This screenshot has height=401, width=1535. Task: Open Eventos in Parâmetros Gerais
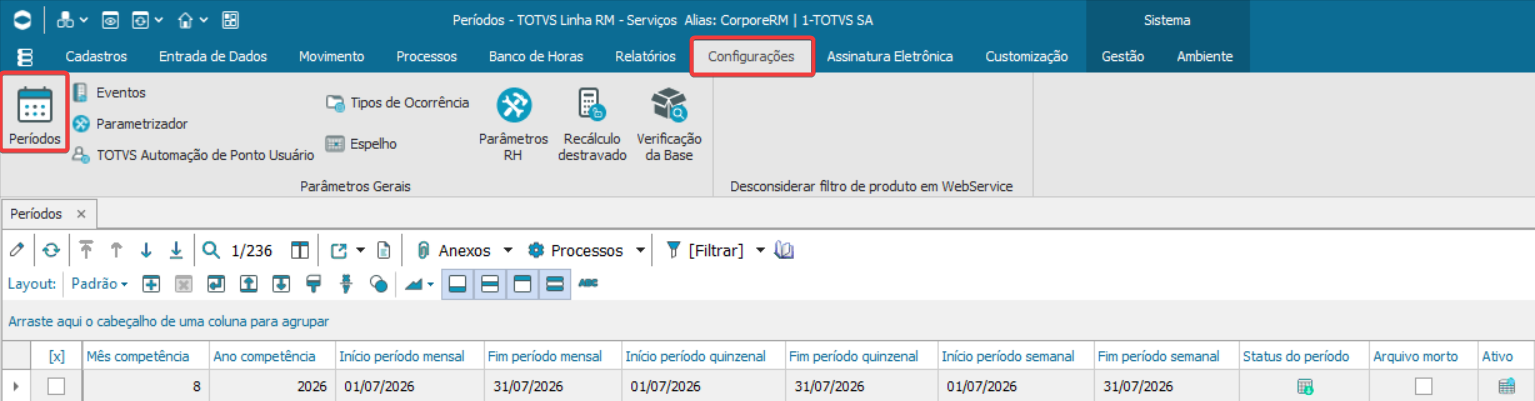(x=109, y=92)
